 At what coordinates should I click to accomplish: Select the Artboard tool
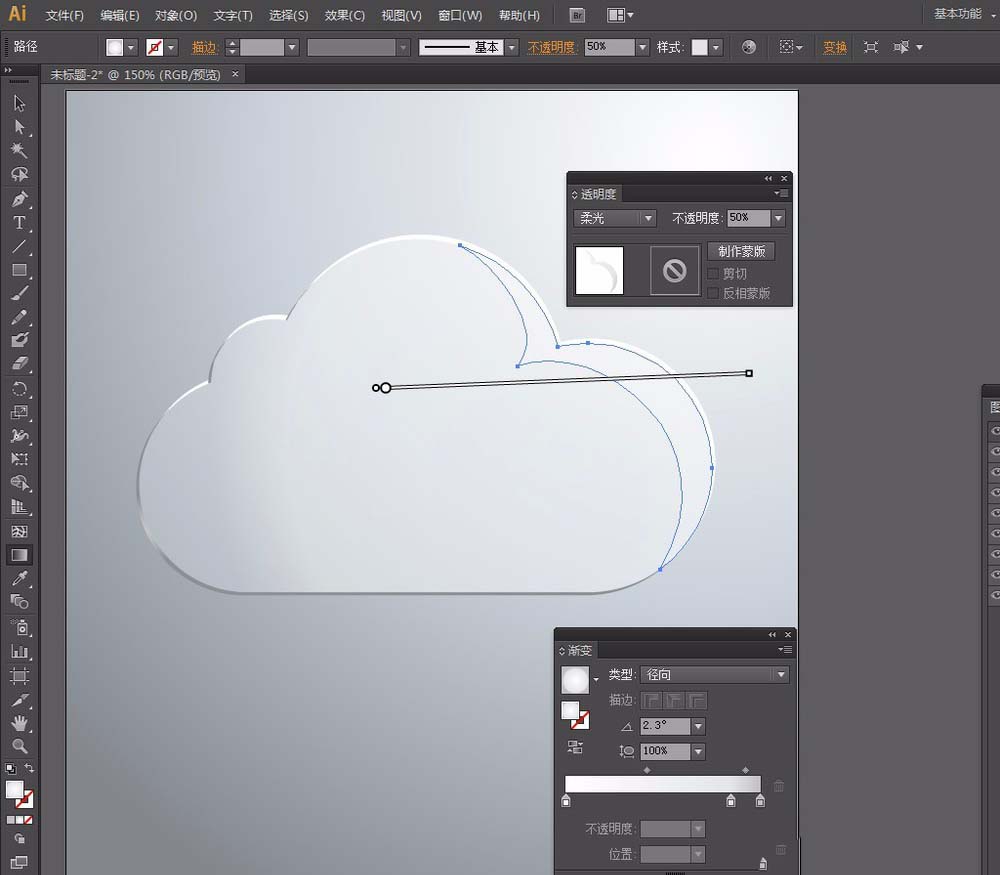click(x=19, y=676)
